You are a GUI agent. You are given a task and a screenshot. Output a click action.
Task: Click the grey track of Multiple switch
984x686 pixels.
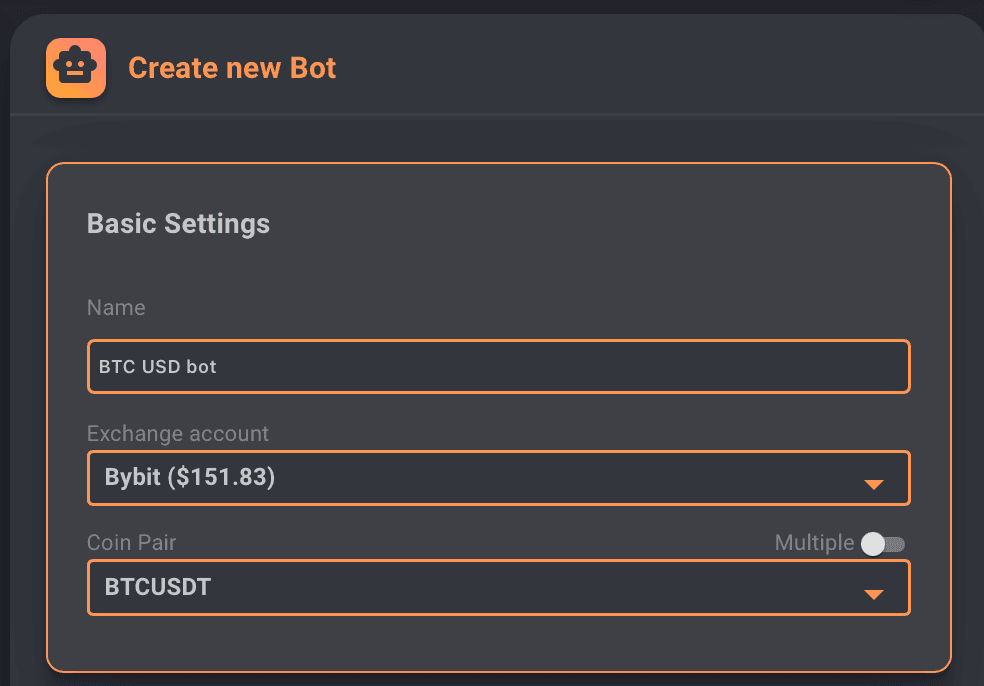click(x=896, y=544)
